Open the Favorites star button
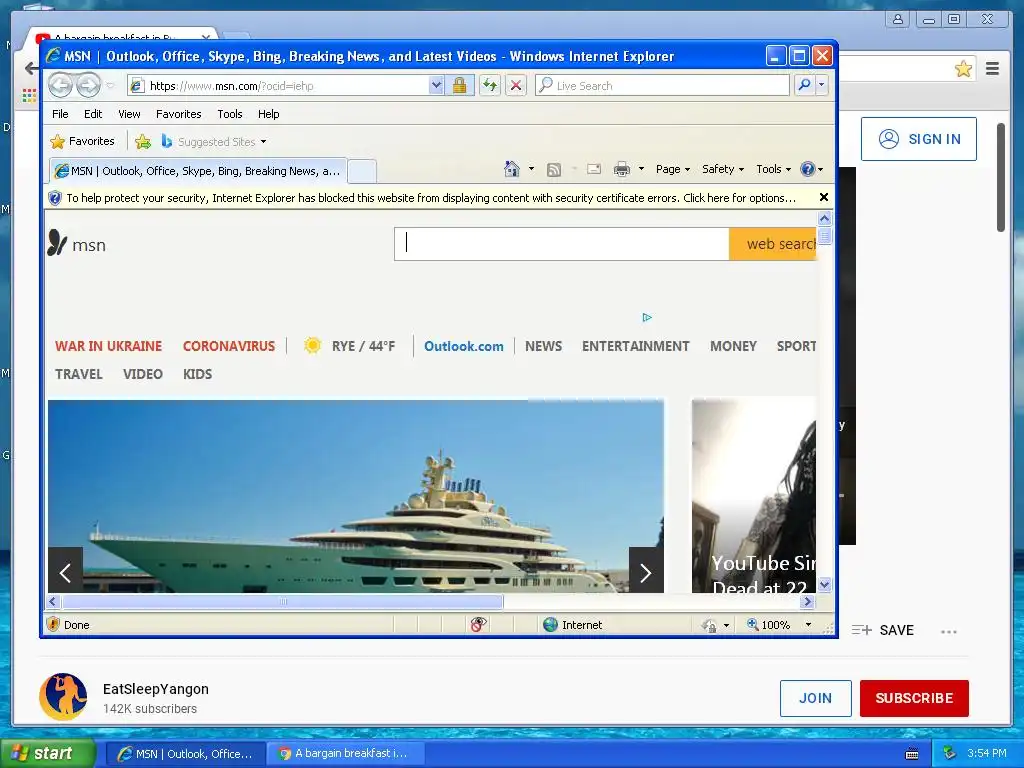The image size is (1024, 768). (82, 141)
